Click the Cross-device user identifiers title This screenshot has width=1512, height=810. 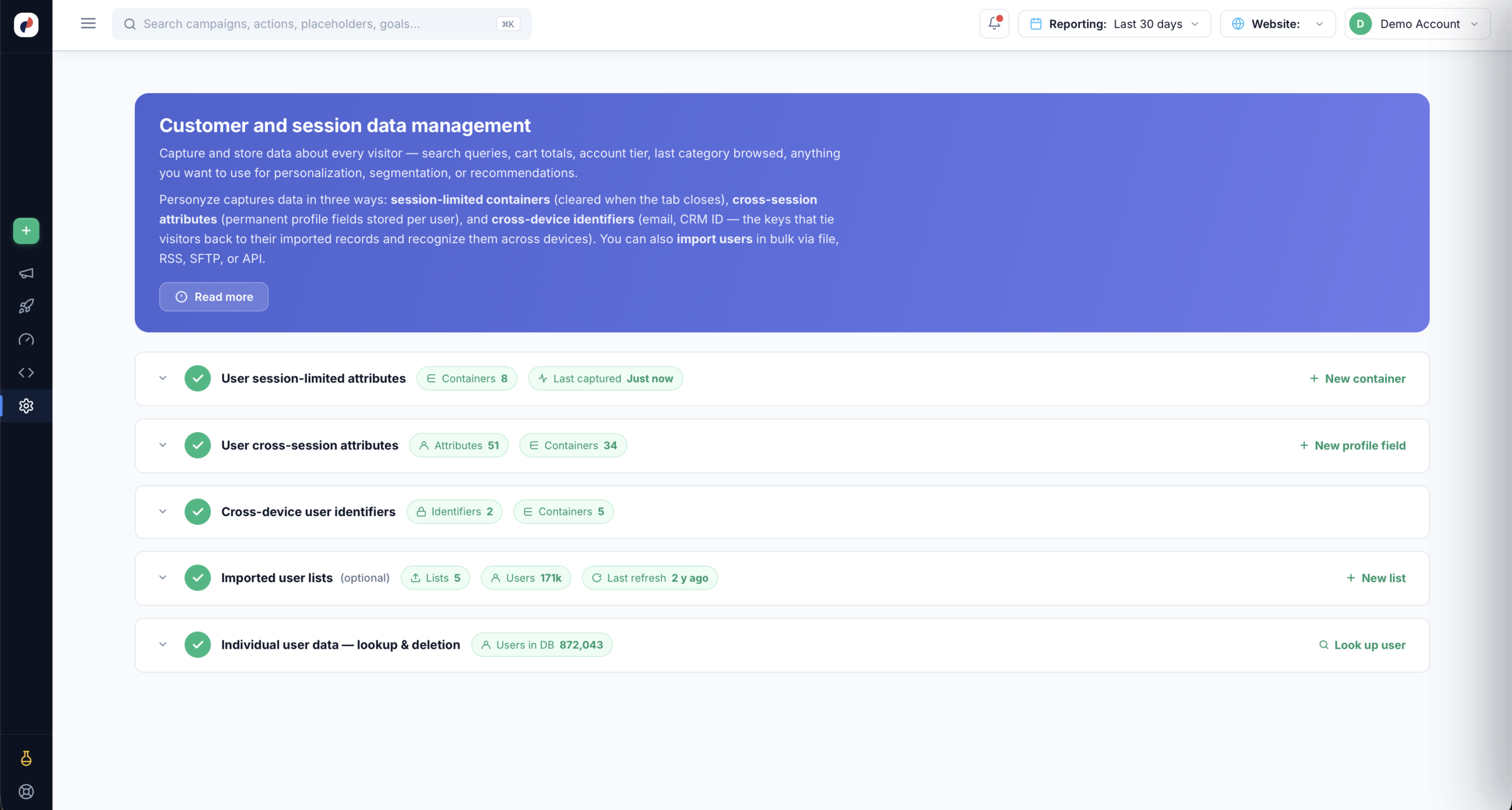point(308,511)
